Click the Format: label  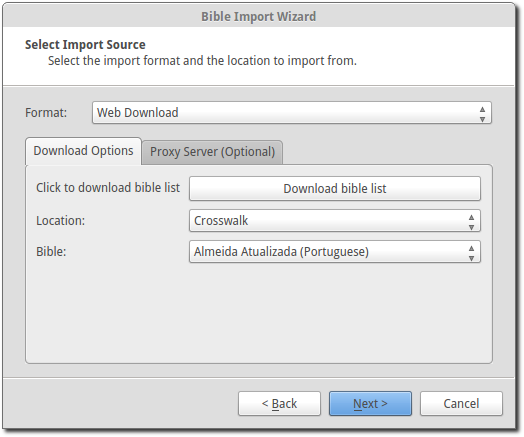[46, 113]
